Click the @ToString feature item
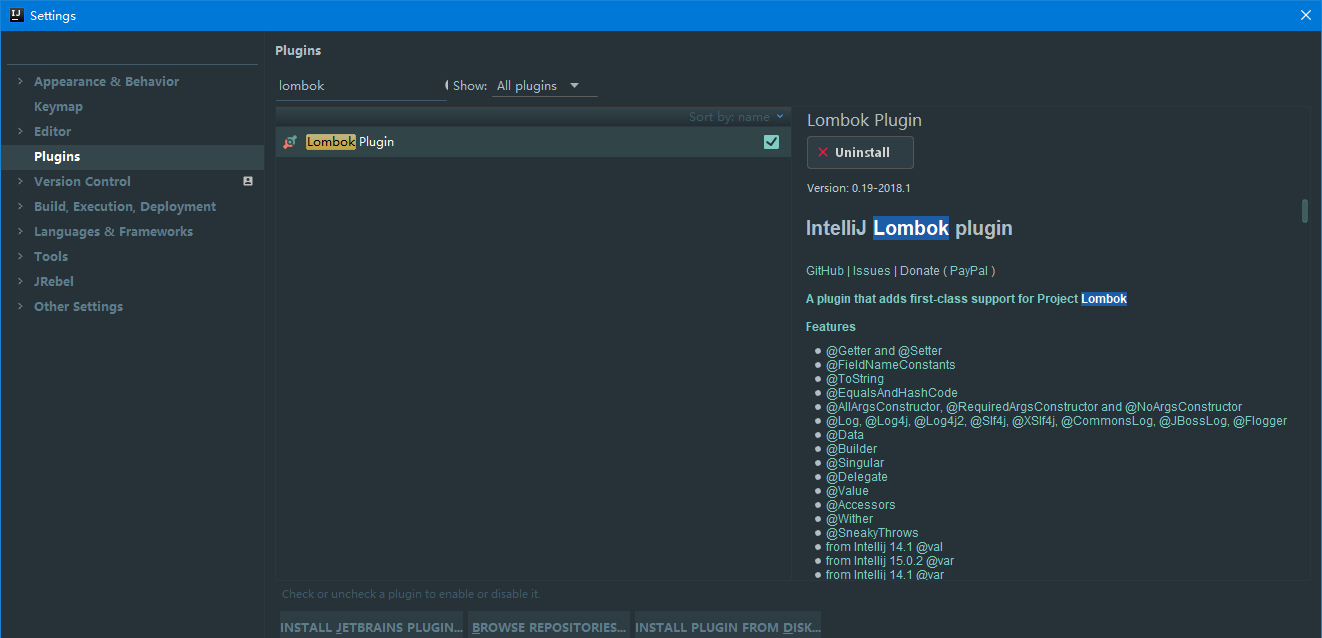The height and width of the screenshot is (638, 1322). 855,379
